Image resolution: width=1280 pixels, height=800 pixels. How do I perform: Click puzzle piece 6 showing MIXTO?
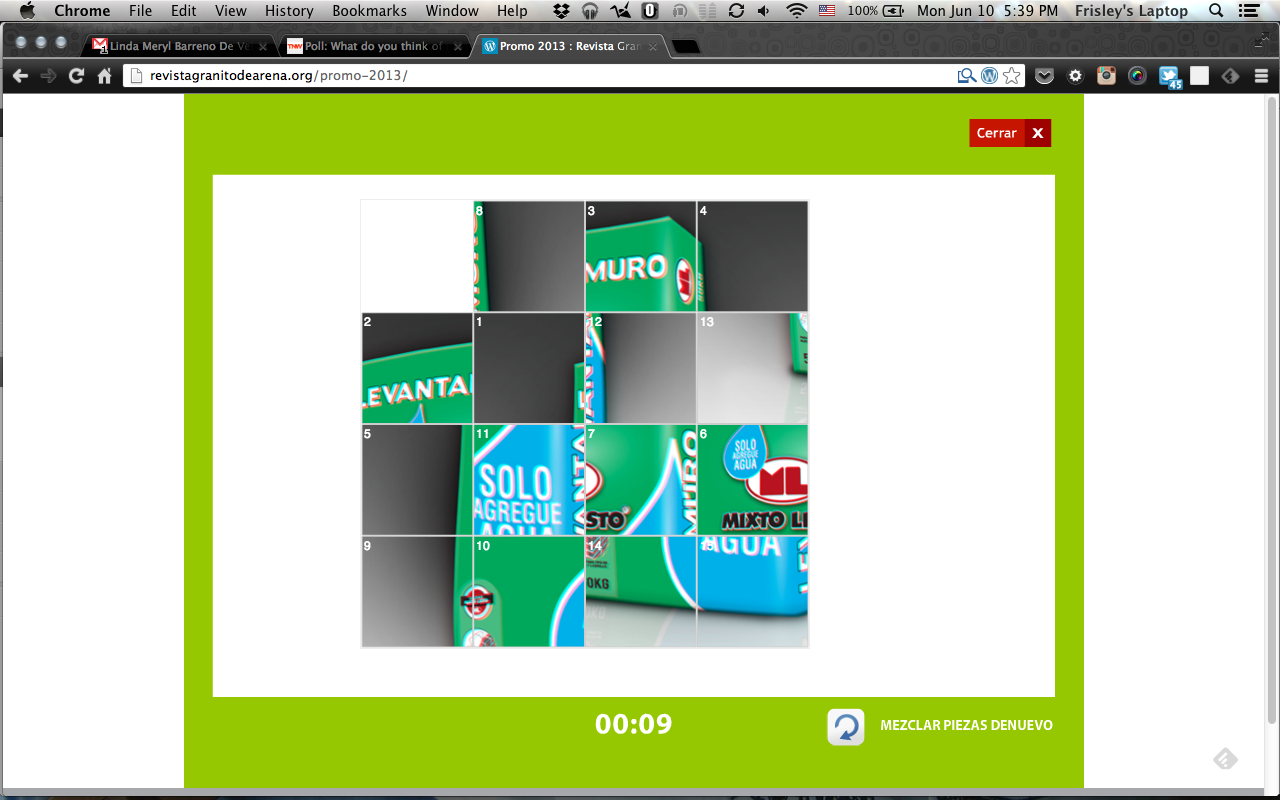(x=753, y=480)
